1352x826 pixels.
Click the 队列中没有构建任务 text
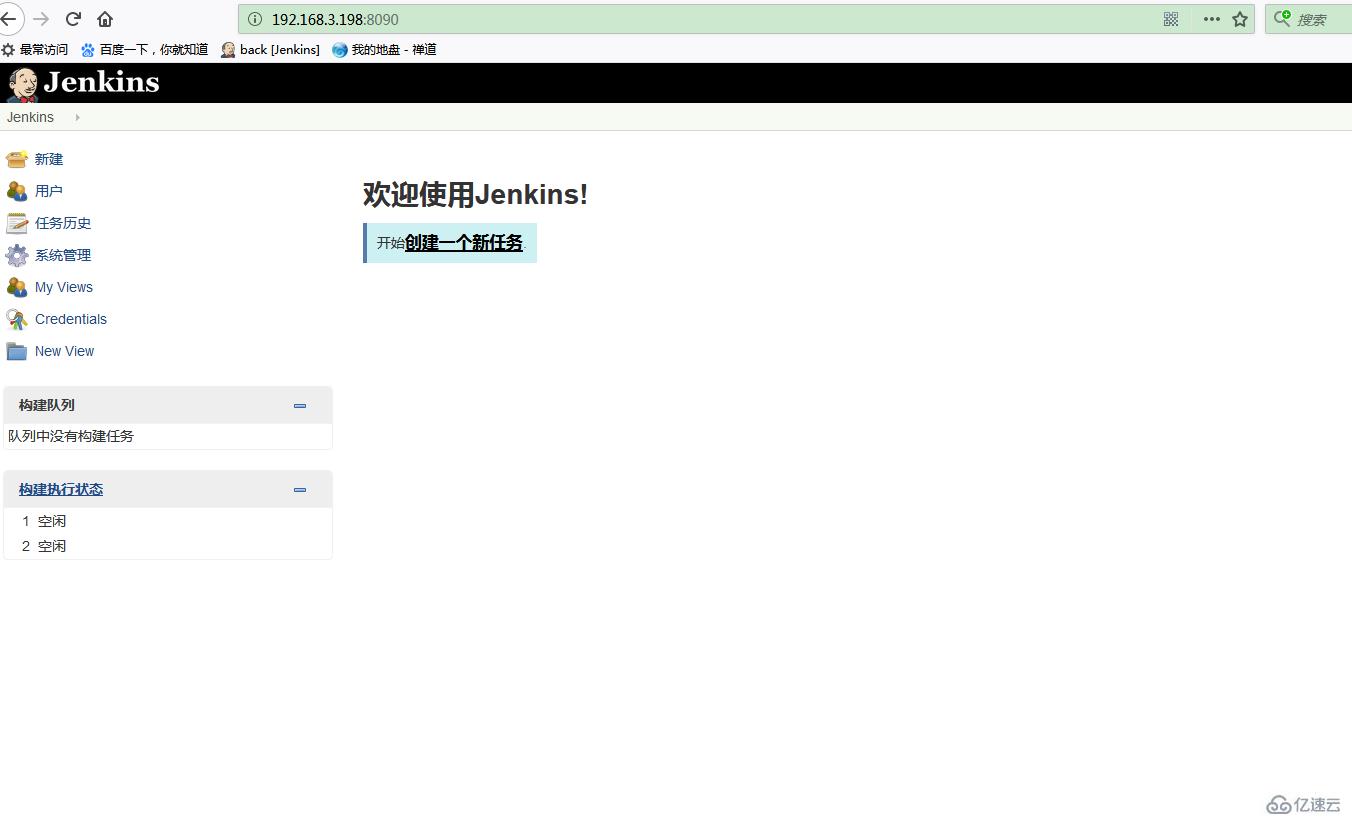point(71,436)
